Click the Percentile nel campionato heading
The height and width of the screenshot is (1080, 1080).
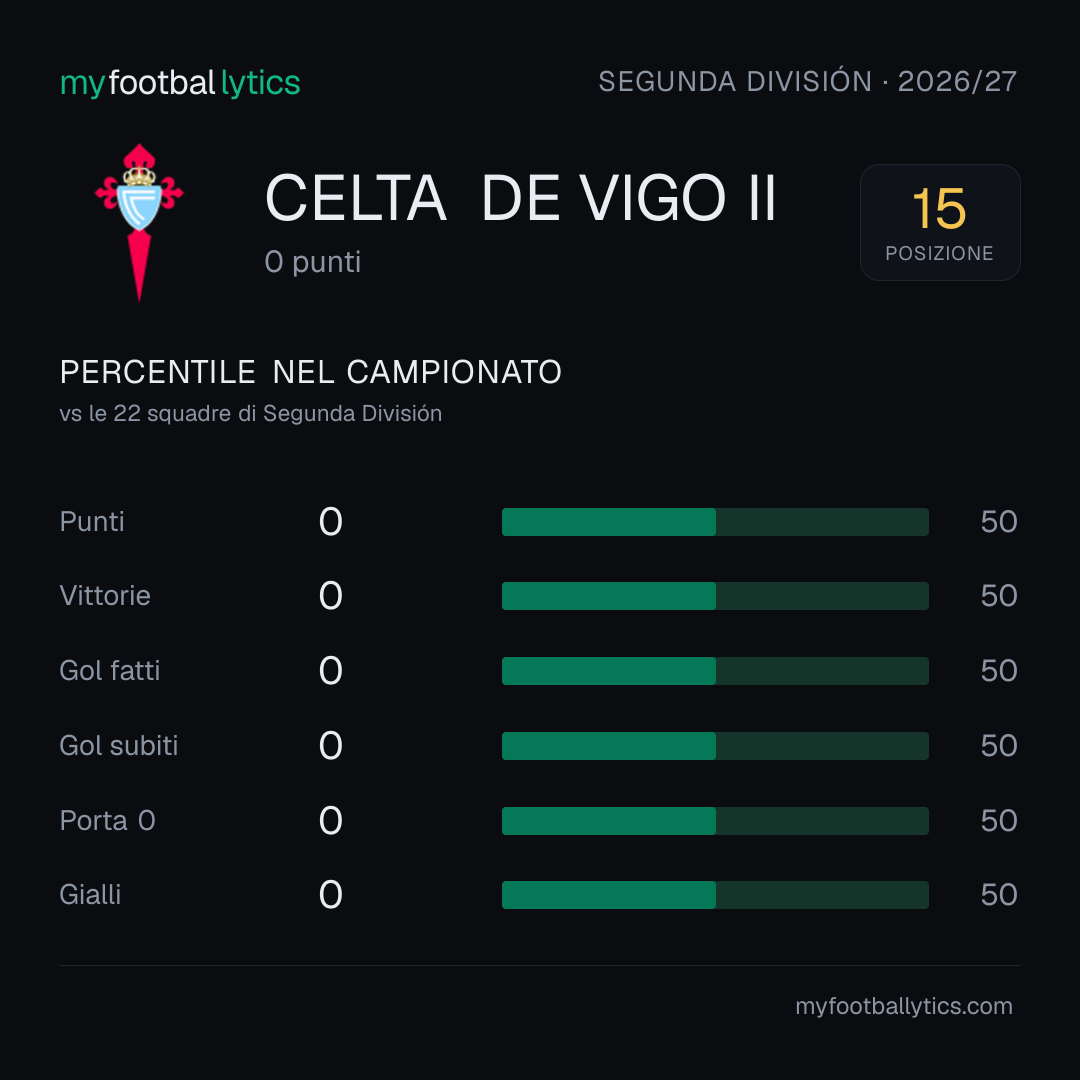point(311,372)
